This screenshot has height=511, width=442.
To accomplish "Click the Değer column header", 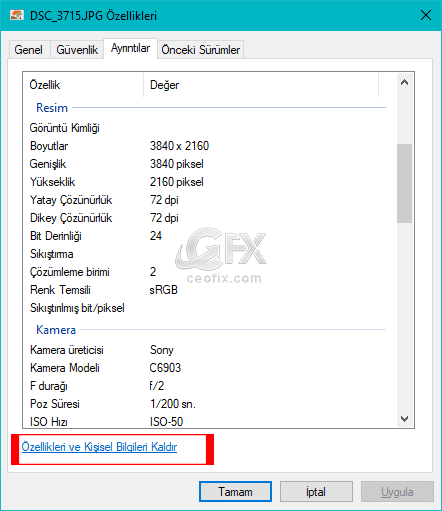I will pos(261,85).
